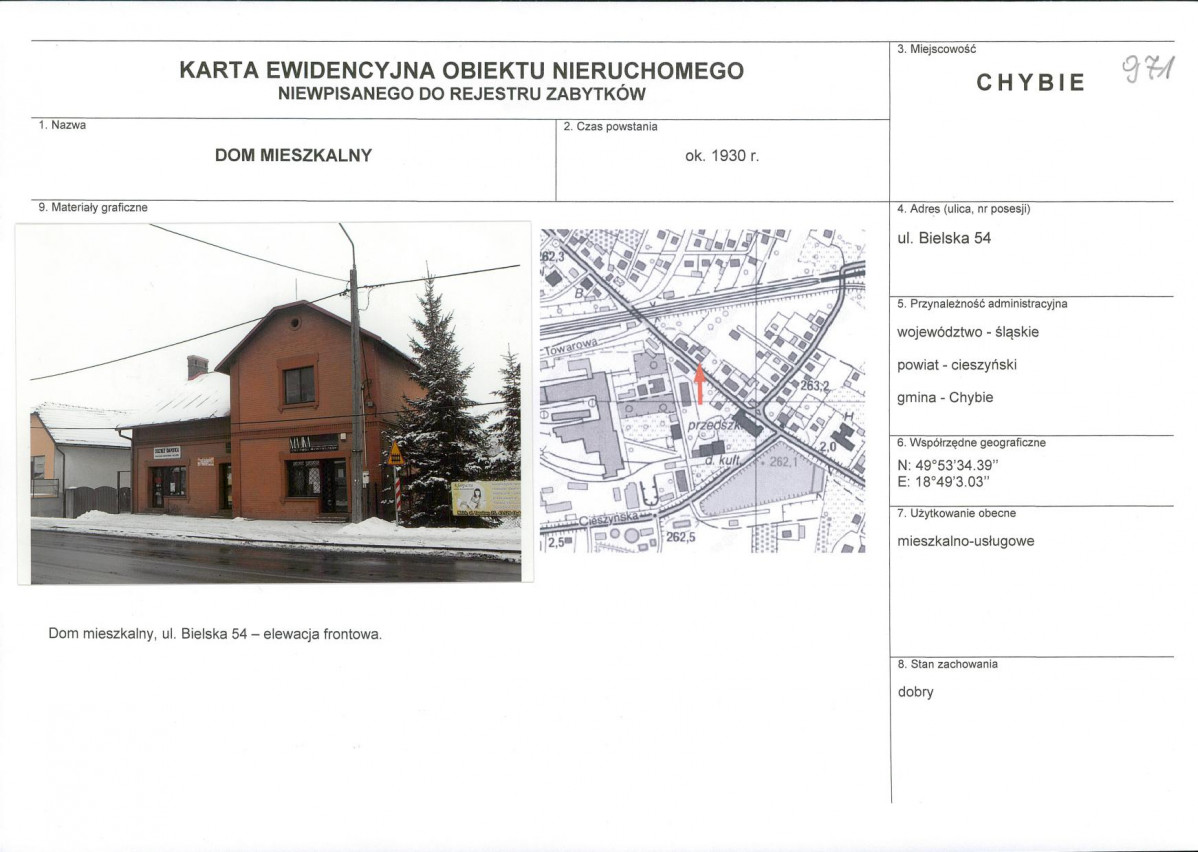Image resolution: width=1198 pixels, height=852 pixels.
Task: Click the yellow warning road sign in photo
Action: point(395,453)
